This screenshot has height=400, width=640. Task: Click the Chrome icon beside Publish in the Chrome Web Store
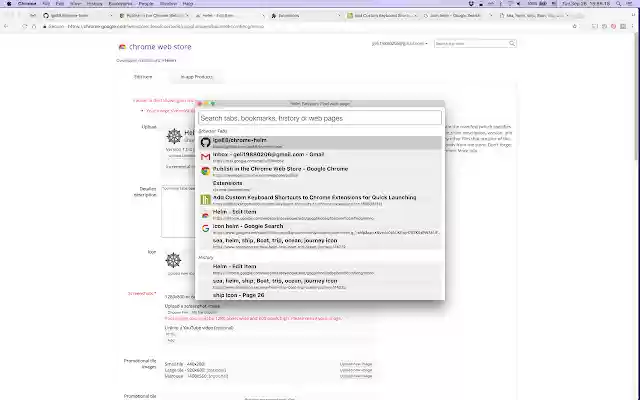[205, 171]
